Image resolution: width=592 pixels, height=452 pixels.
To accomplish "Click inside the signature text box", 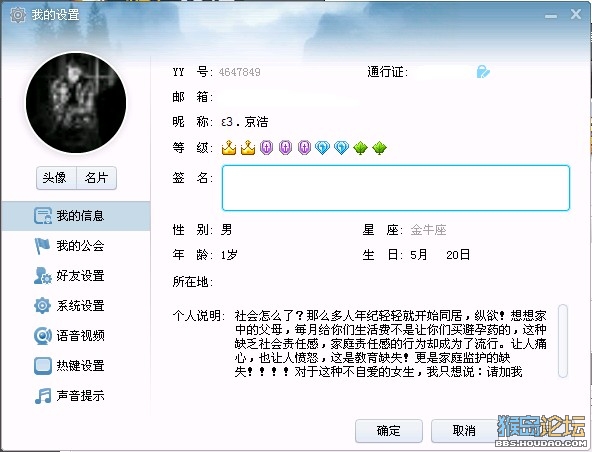I will tap(396, 188).
